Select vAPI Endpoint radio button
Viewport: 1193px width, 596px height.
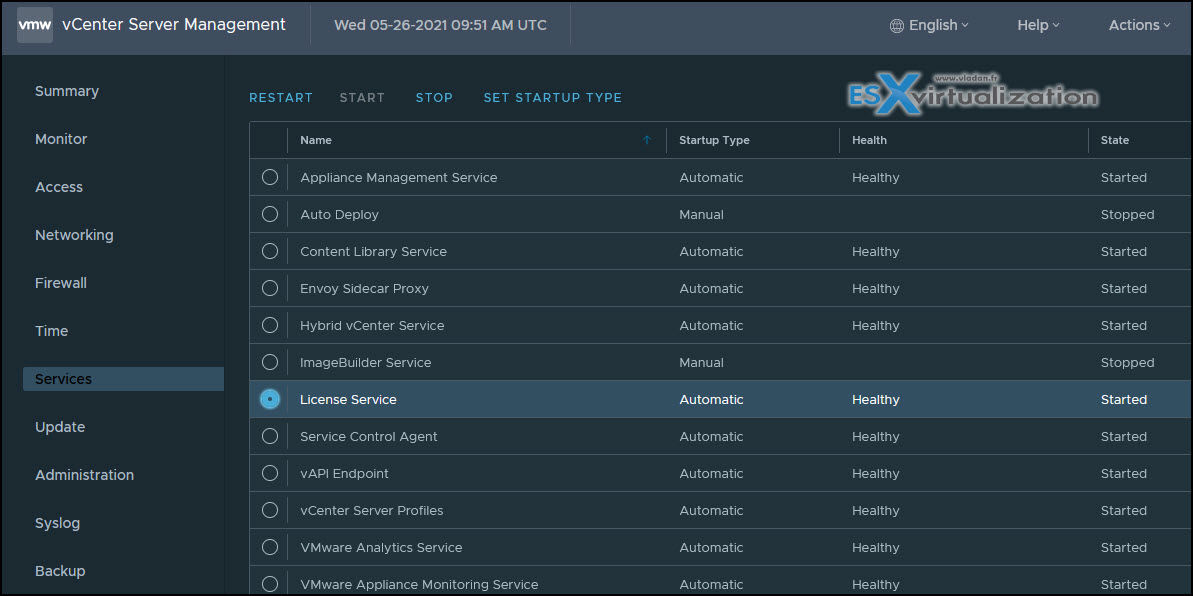270,473
